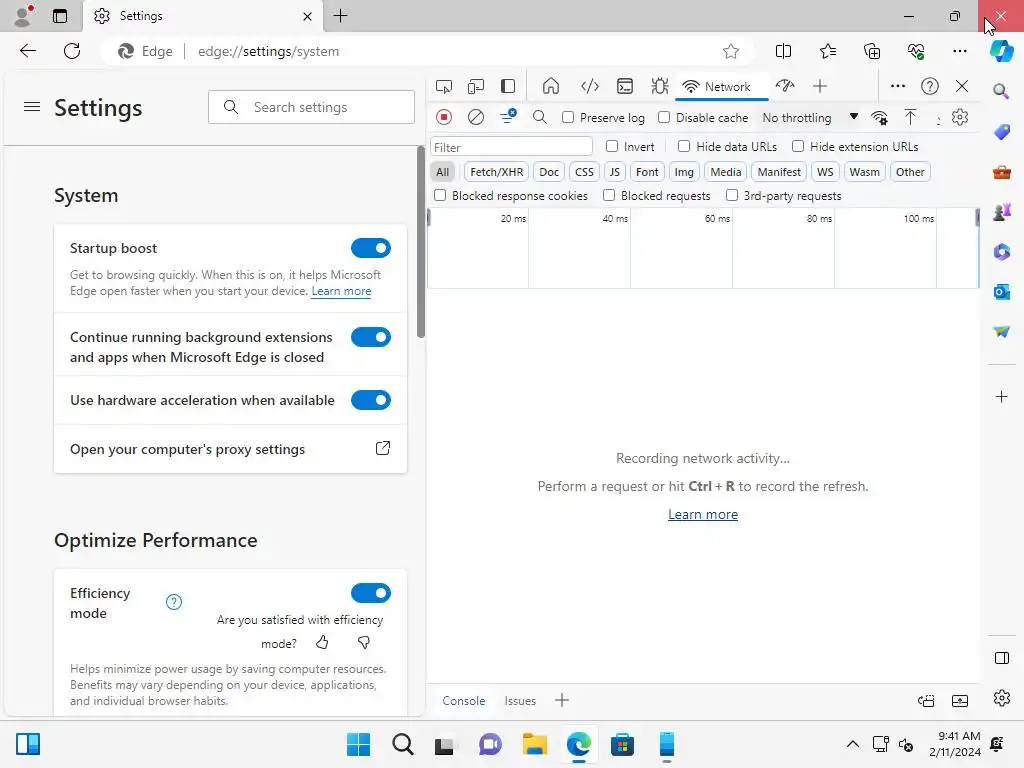
Task: Select the All request type filter
Action: pos(443,172)
